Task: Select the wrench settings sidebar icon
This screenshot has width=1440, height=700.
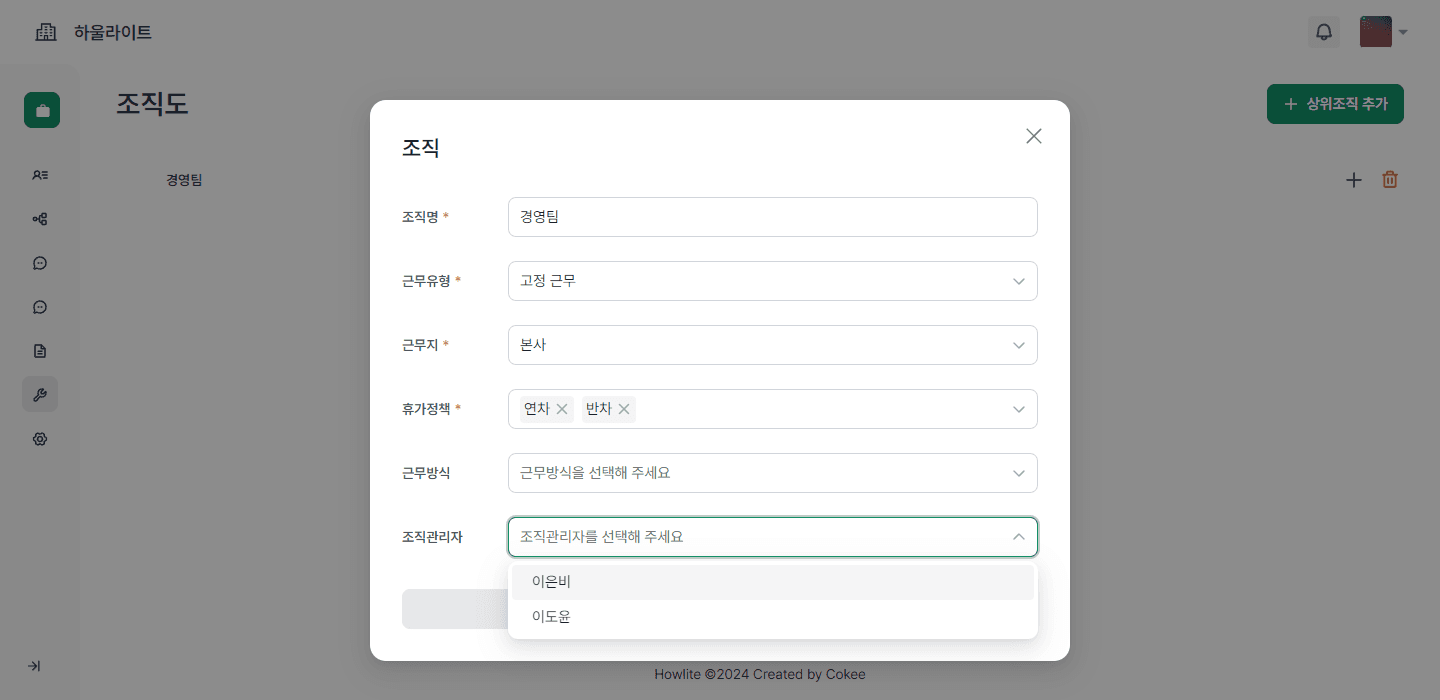Action: pyautogui.click(x=40, y=395)
